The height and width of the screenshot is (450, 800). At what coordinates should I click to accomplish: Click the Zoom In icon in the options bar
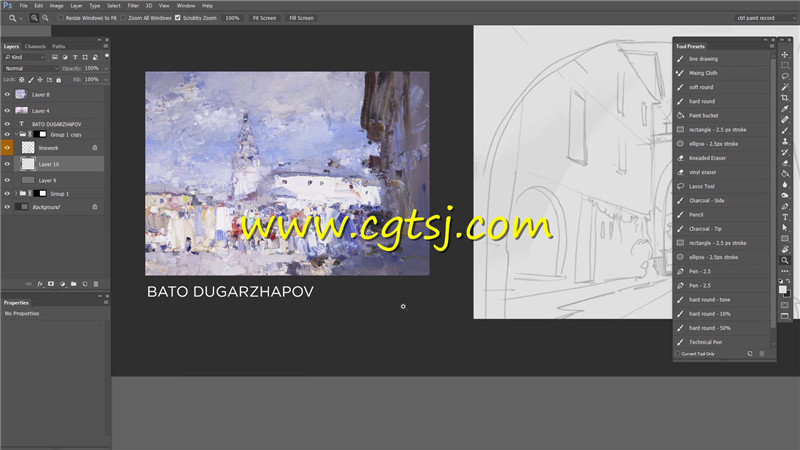(x=34, y=18)
